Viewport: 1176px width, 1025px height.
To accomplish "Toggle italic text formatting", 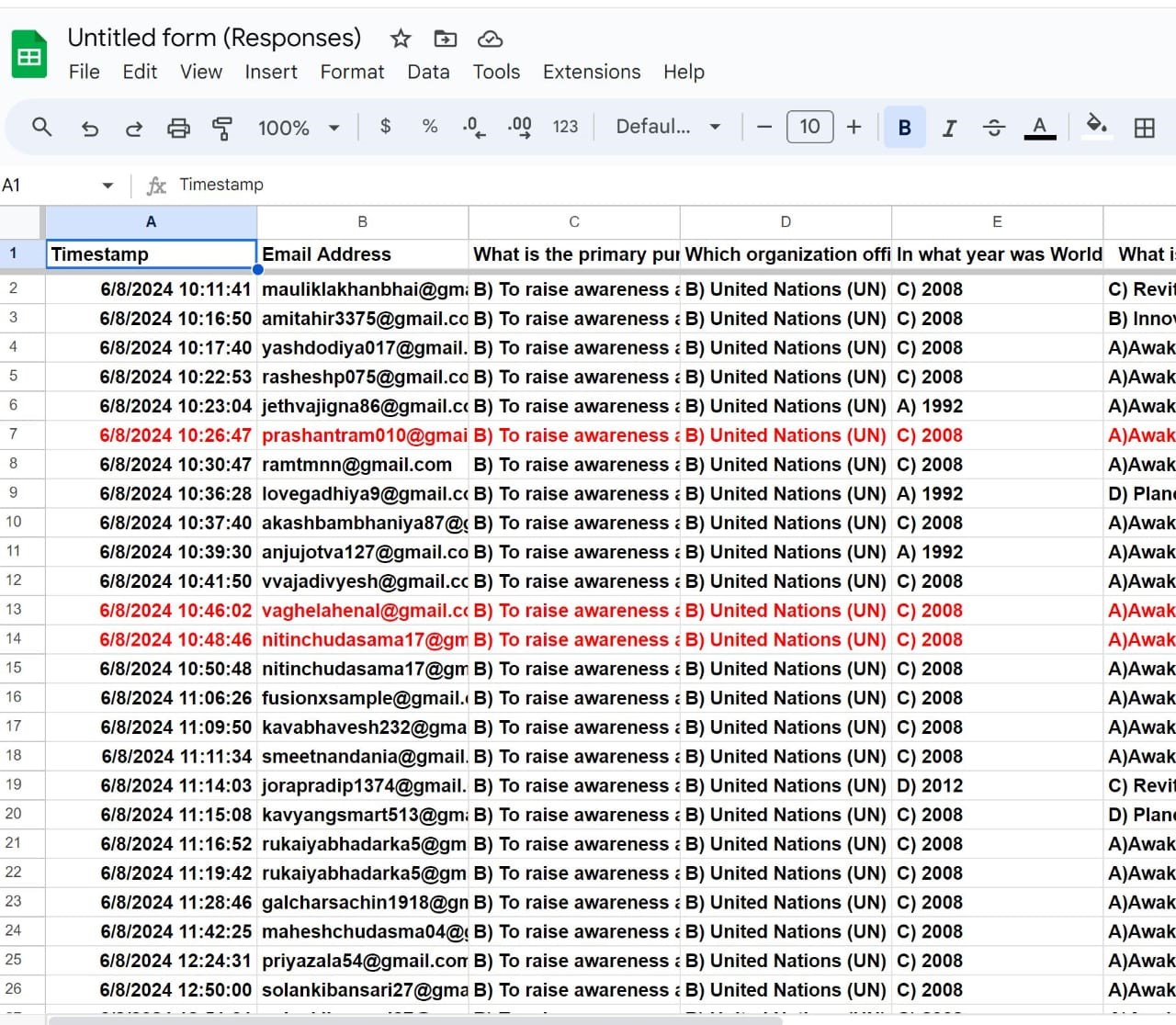I will tap(949, 128).
